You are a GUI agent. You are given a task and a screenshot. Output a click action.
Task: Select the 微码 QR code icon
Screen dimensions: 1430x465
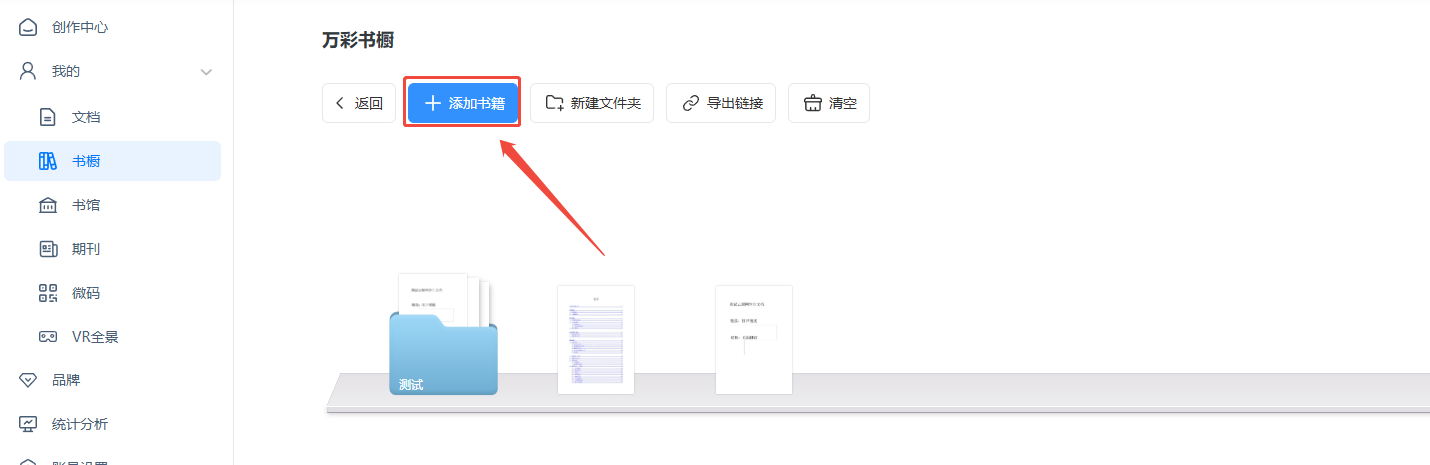pyautogui.click(x=47, y=293)
